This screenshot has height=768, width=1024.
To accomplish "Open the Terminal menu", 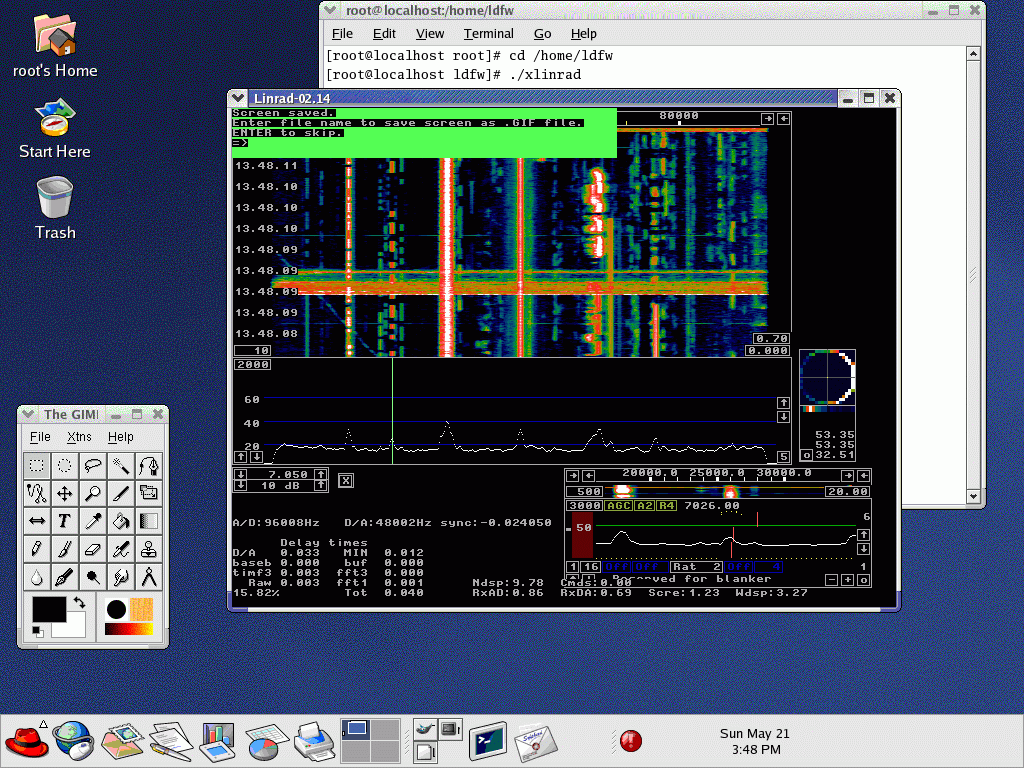I will point(488,34).
